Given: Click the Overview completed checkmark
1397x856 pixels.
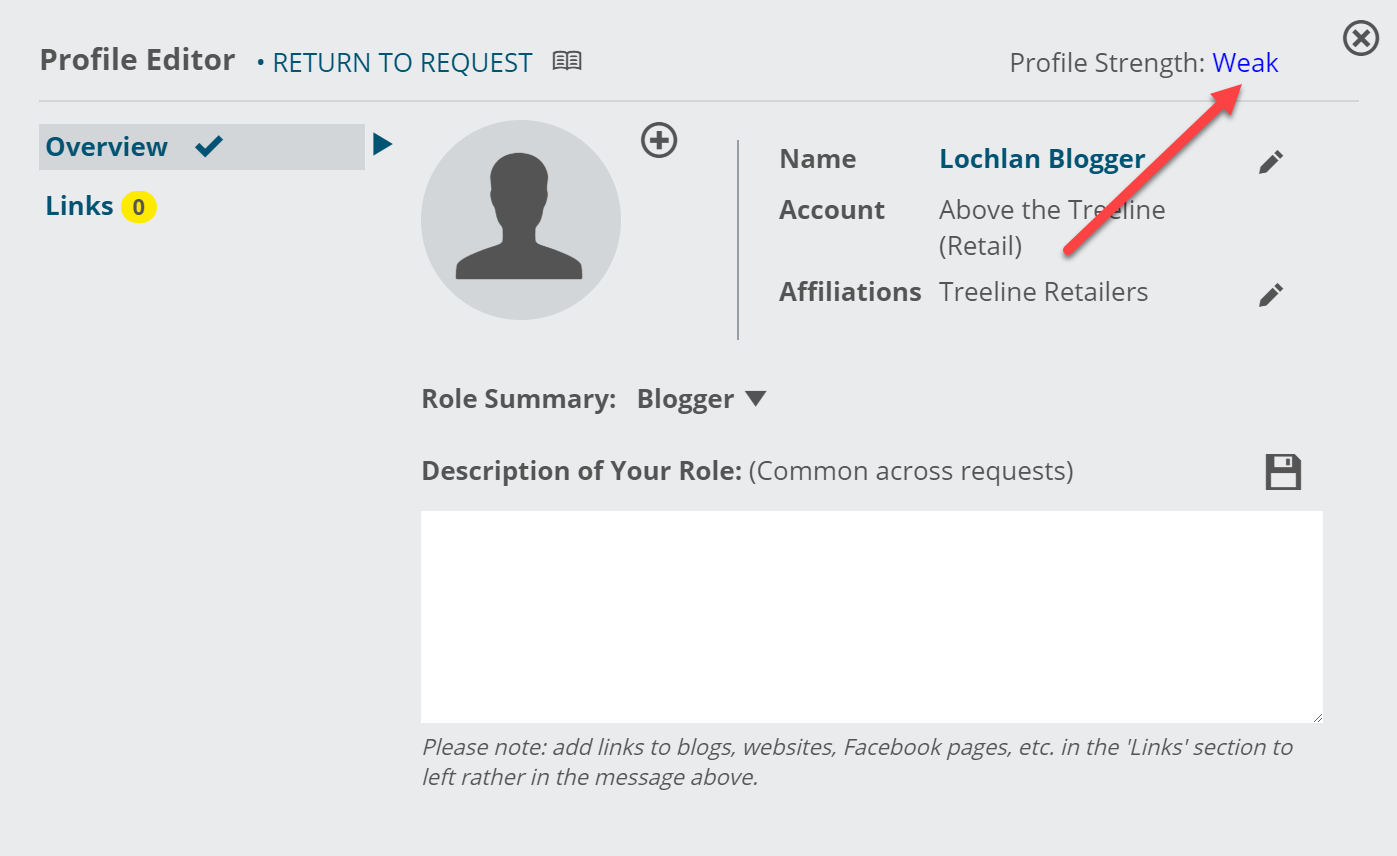Looking at the screenshot, I should (209, 147).
